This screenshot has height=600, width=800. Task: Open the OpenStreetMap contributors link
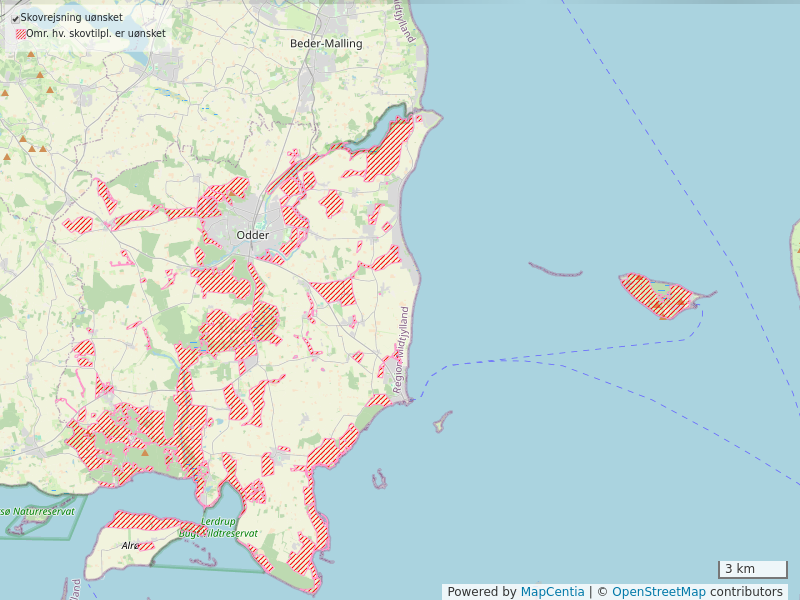coord(659,592)
